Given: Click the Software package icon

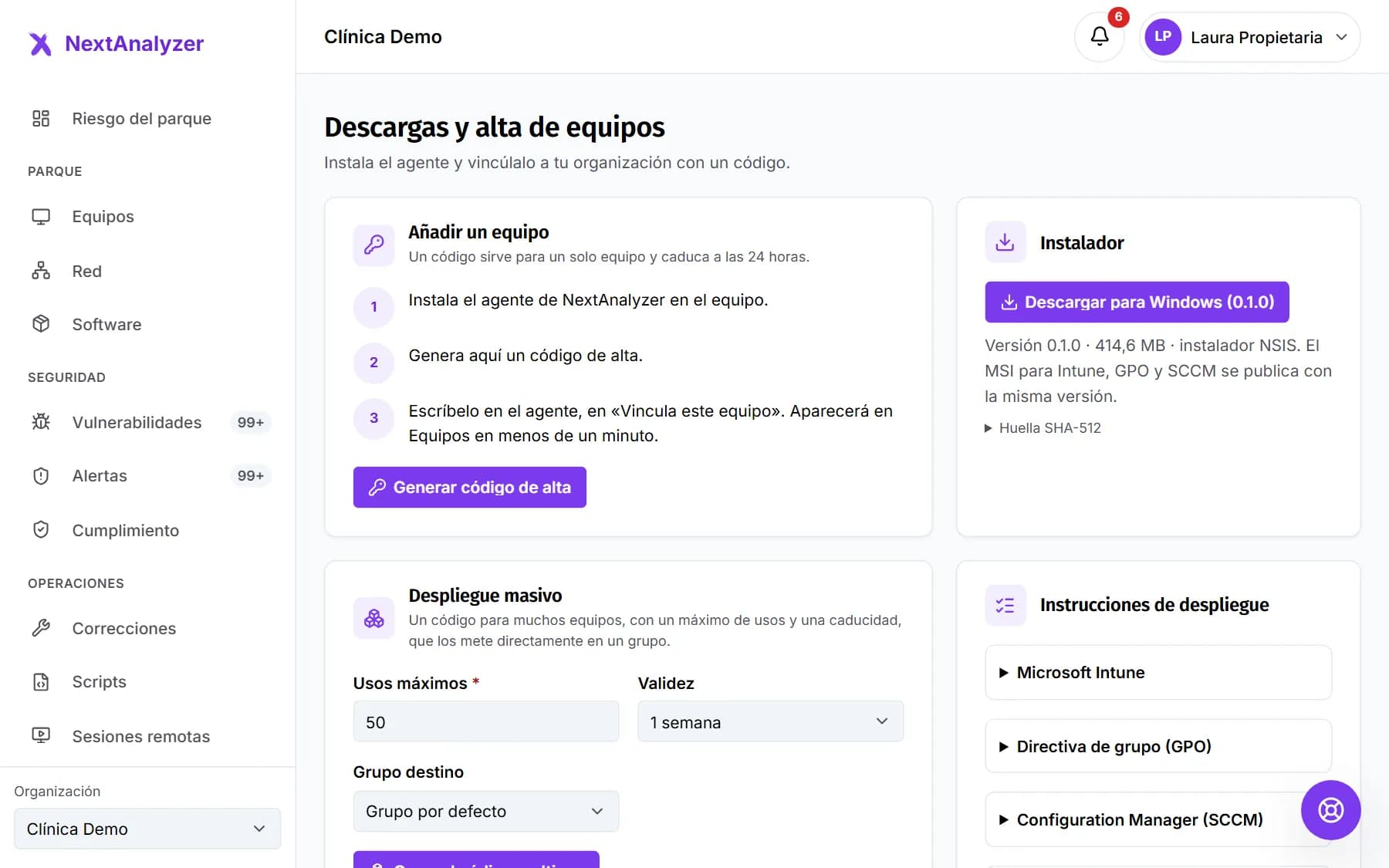Looking at the screenshot, I should click(x=41, y=324).
